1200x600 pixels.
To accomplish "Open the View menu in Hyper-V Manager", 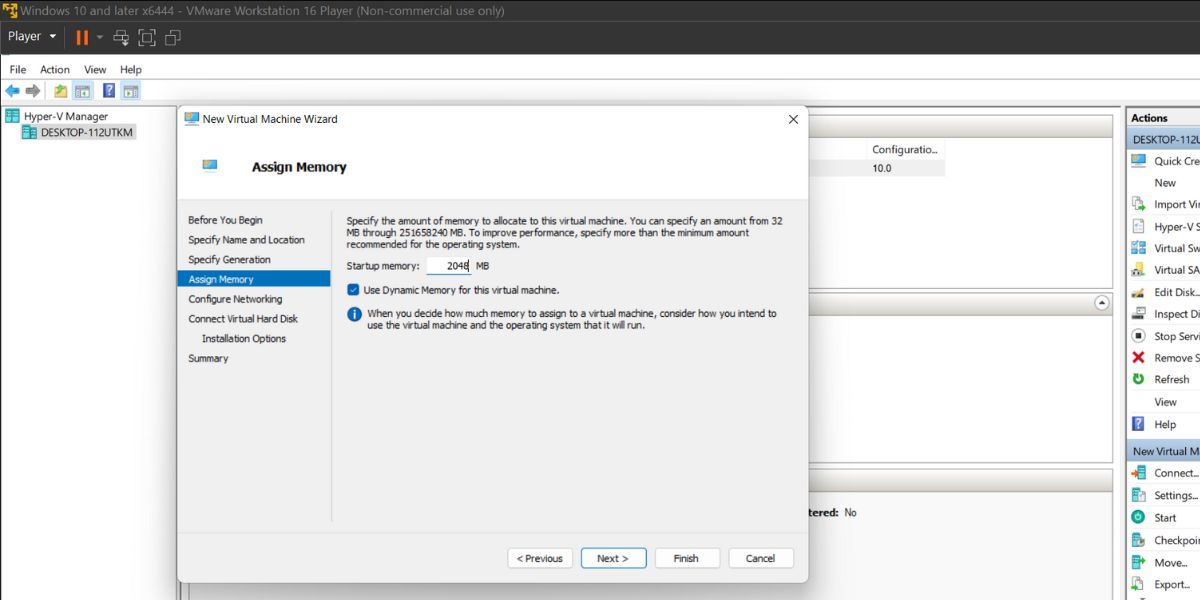I will tap(95, 69).
